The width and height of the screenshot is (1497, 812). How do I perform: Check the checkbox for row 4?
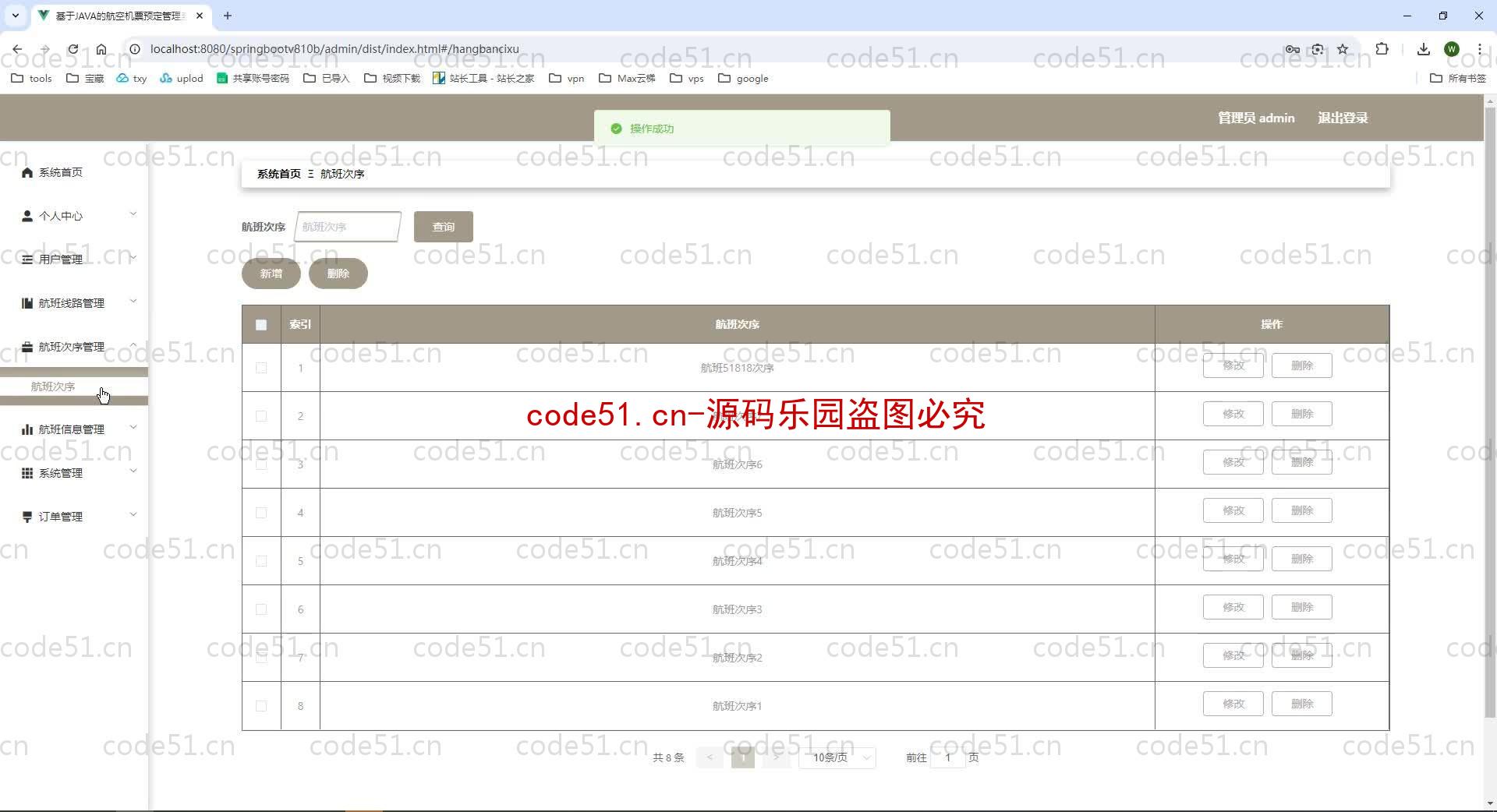[261, 513]
